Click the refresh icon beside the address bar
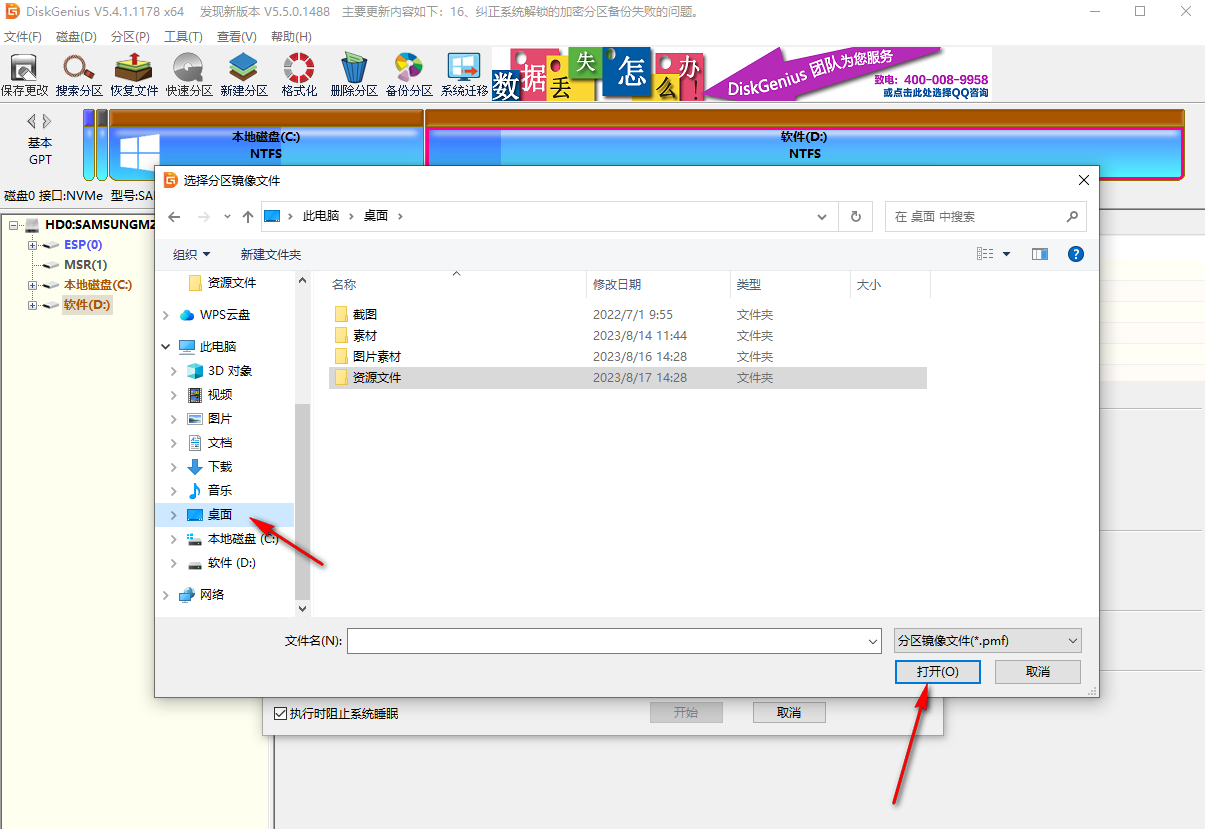Screen dimensions: 1205x829 tap(856, 216)
